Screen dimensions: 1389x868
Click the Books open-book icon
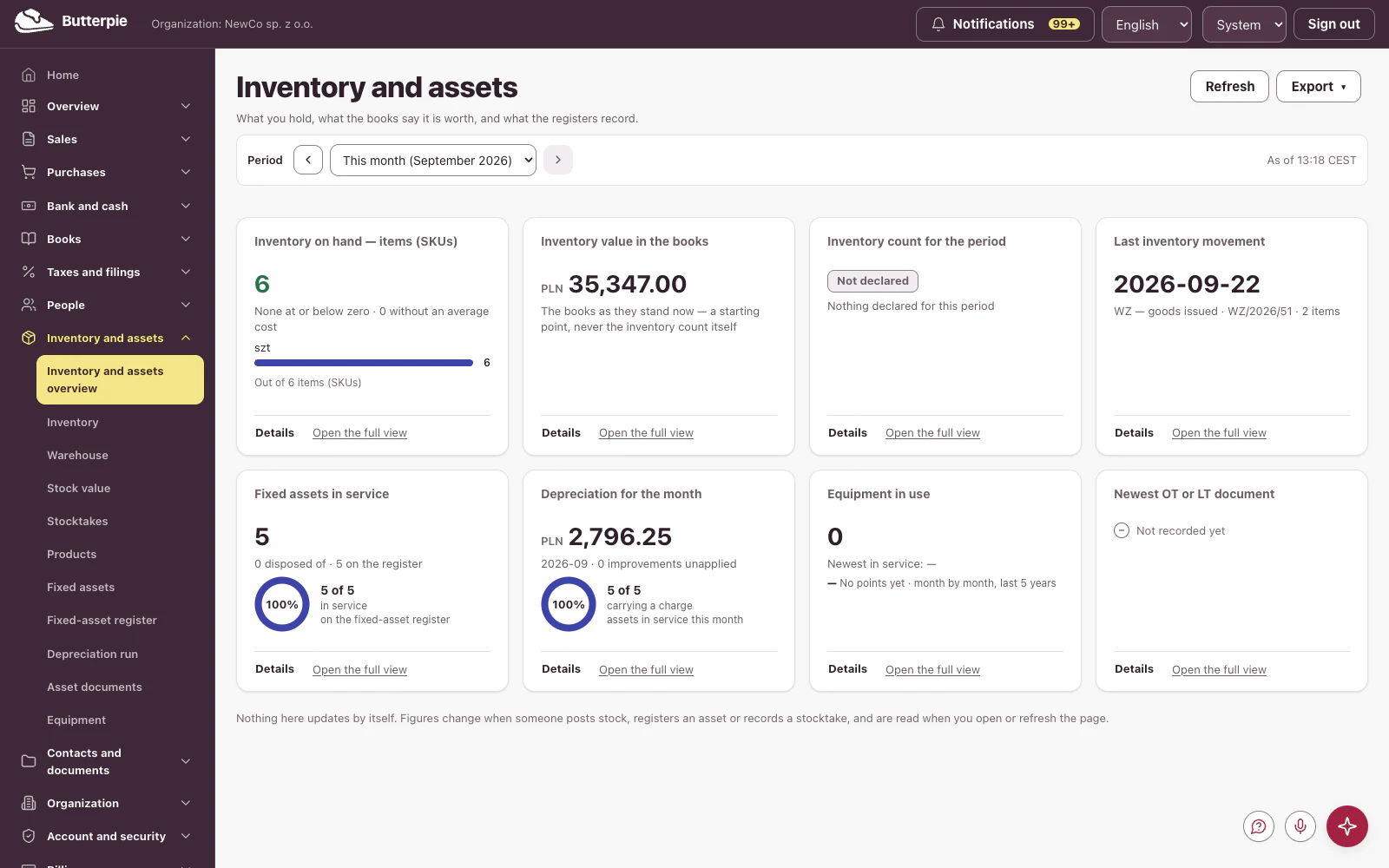click(x=29, y=239)
